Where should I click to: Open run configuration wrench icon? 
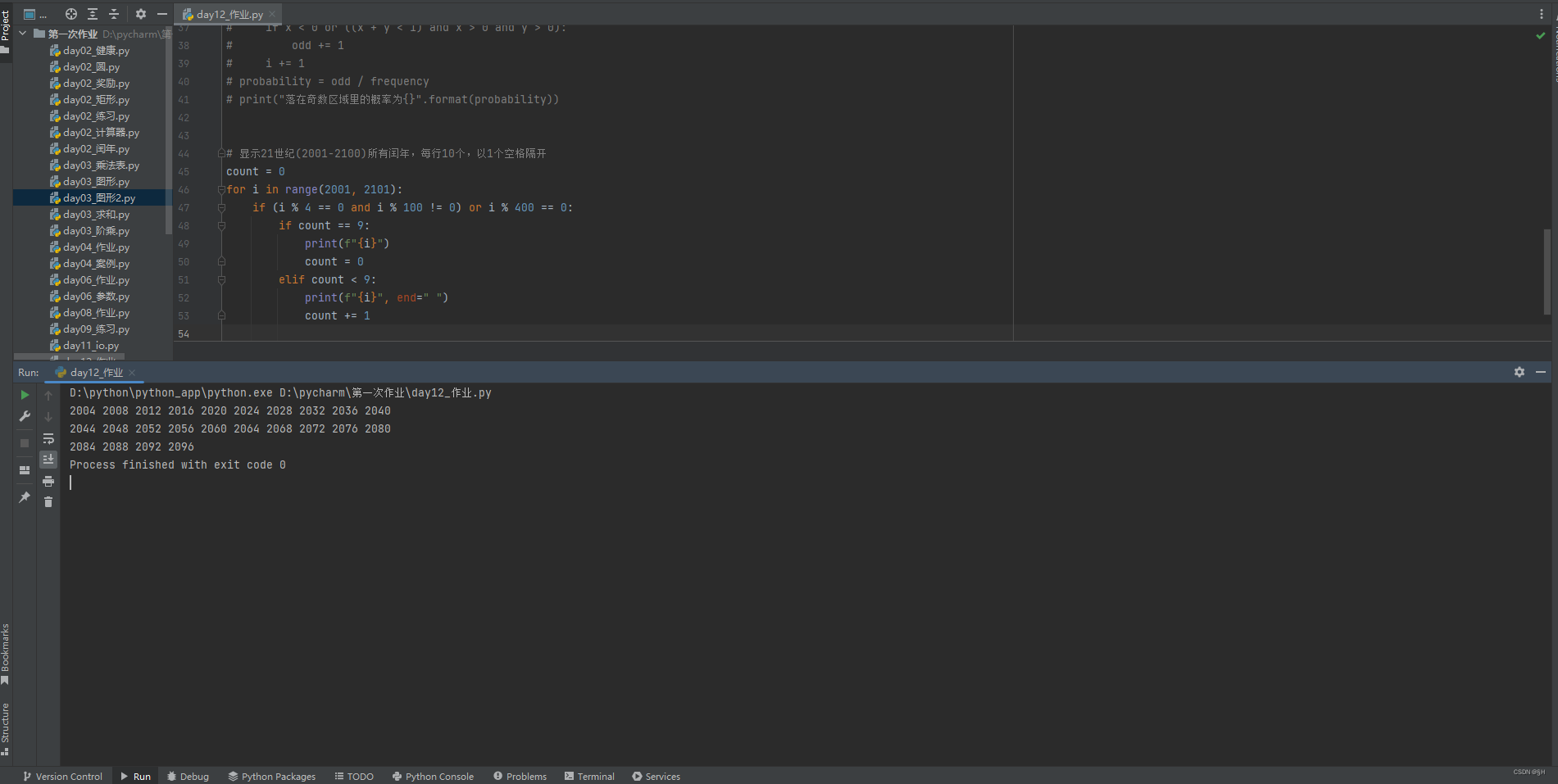(25, 416)
